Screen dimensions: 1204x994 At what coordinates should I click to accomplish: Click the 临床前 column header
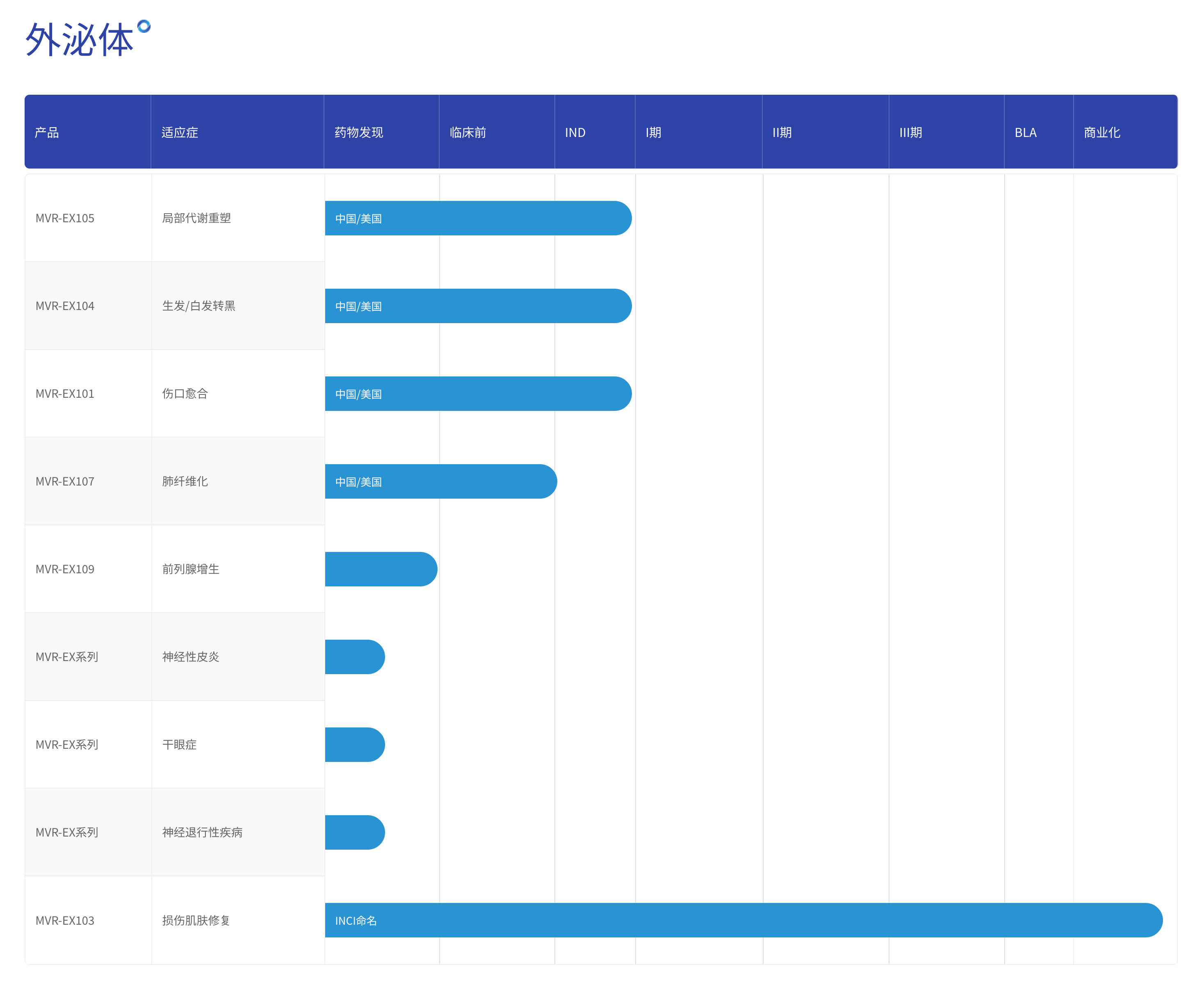point(497,132)
